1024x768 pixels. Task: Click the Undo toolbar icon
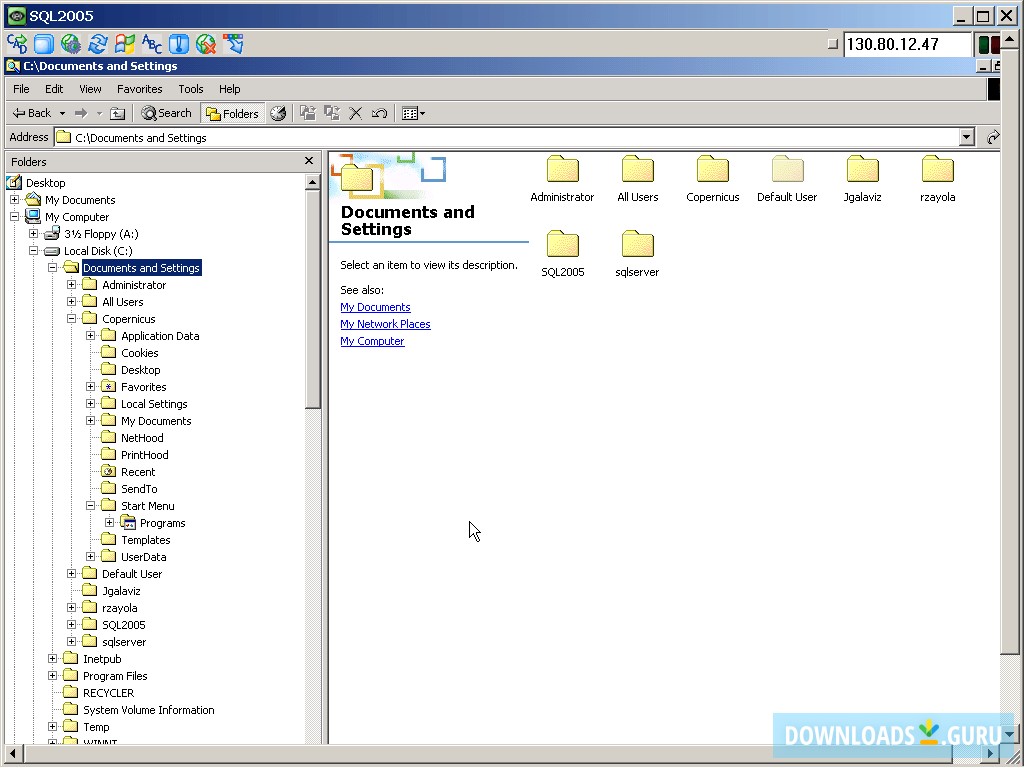tap(379, 114)
